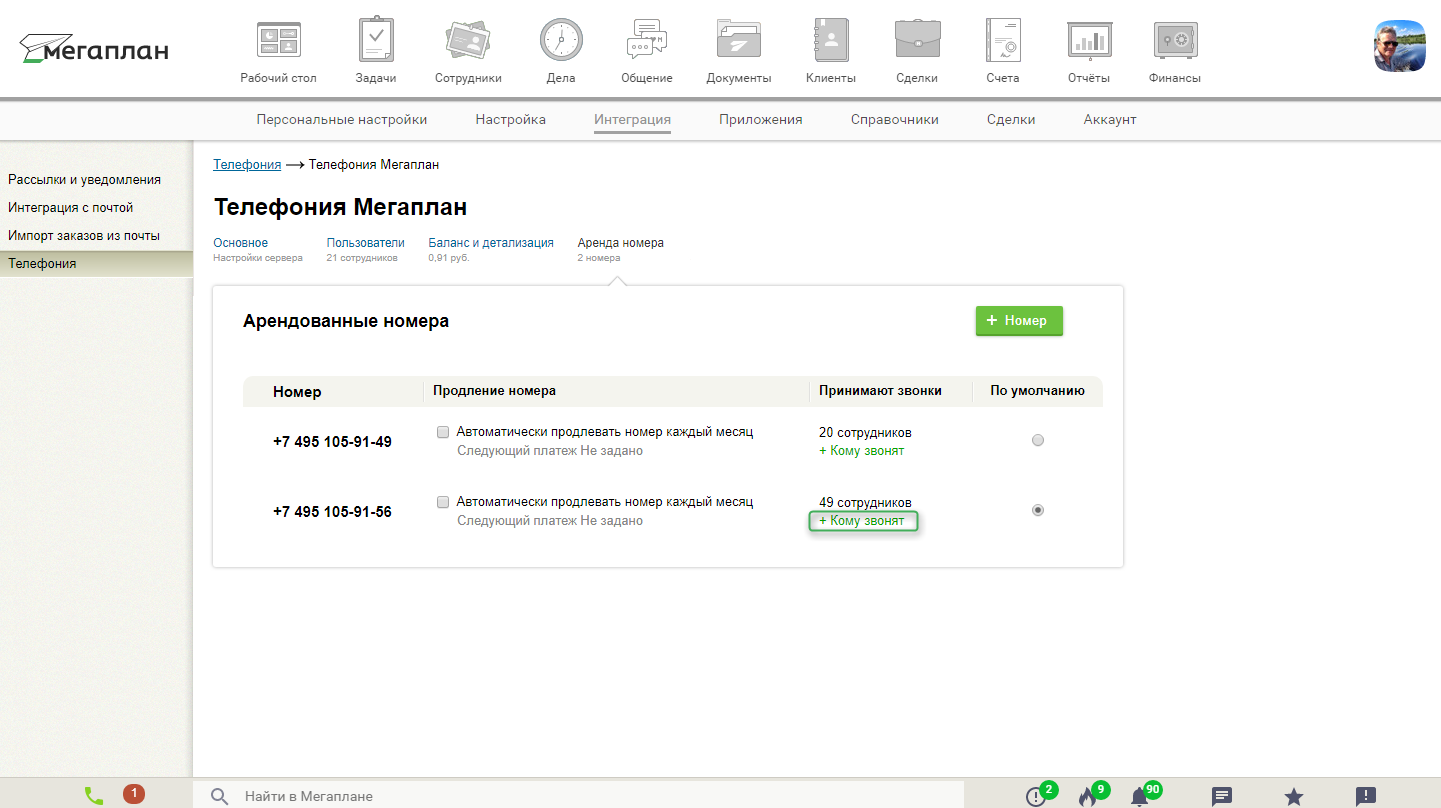This screenshot has width=1441, height=808.
Task: Click the 49 сотрудников text
Action: [x=865, y=503]
